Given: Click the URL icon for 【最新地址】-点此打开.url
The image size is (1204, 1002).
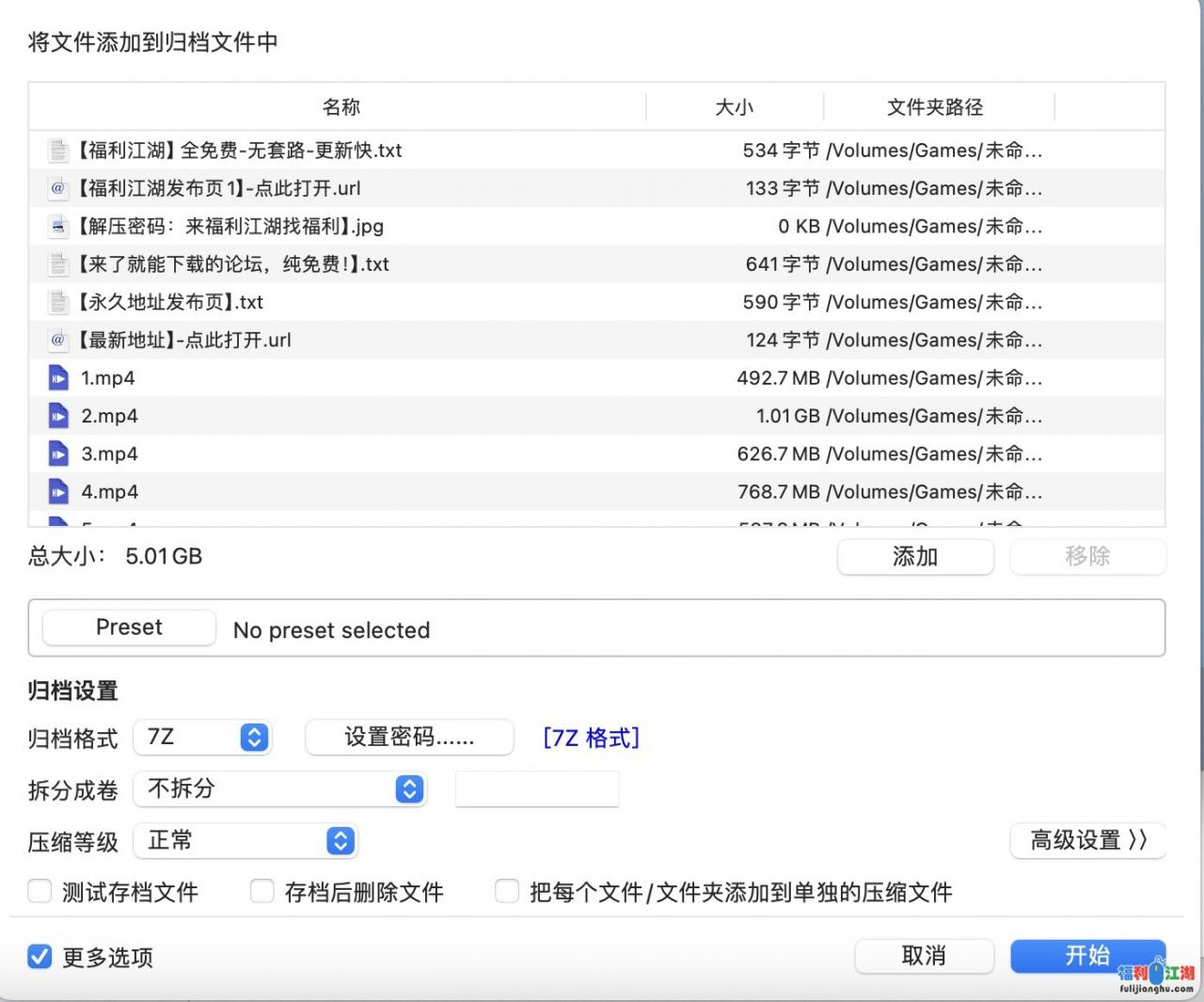Looking at the screenshot, I should click(x=58, y=340).
